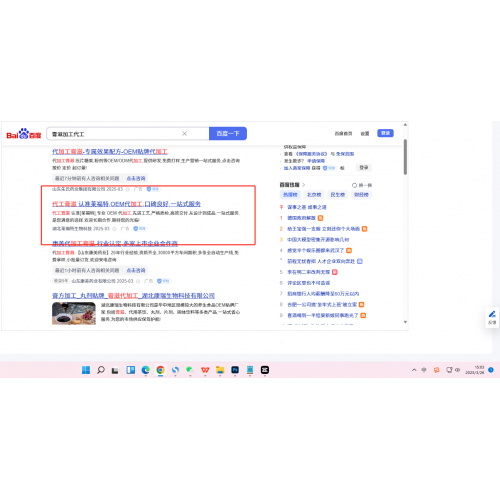Open WeChat from the taskbar
Image resolution: width=500 pixels, height=500 pixels.
pyautogui.click(x=190, y=370)
